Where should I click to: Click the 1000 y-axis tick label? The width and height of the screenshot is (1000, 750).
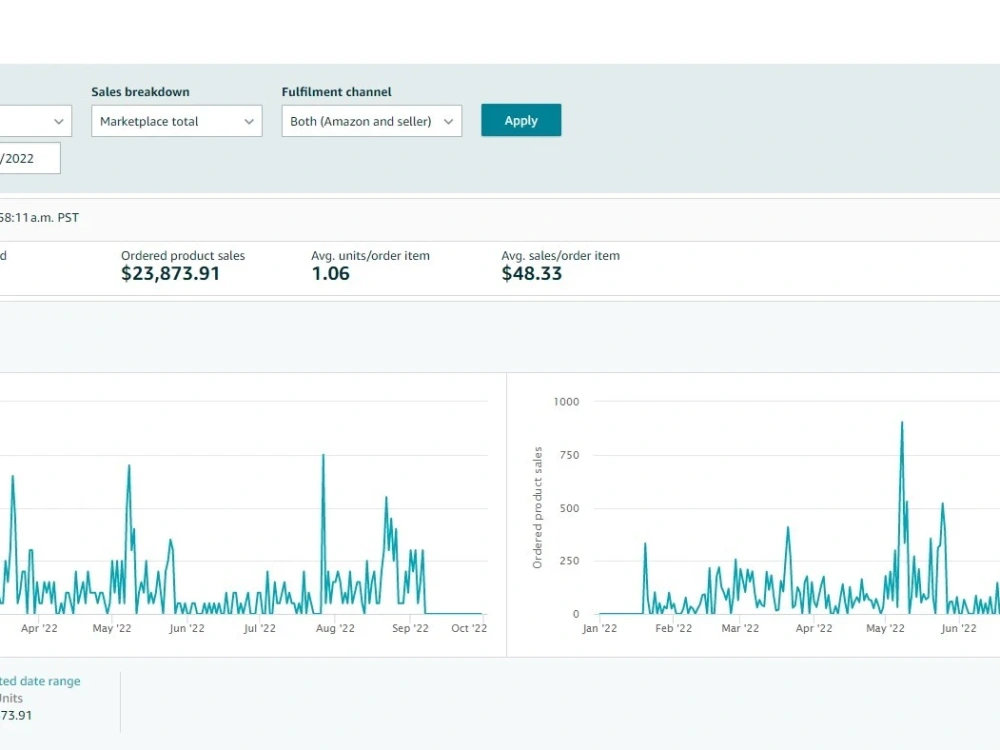coord(566,402)
